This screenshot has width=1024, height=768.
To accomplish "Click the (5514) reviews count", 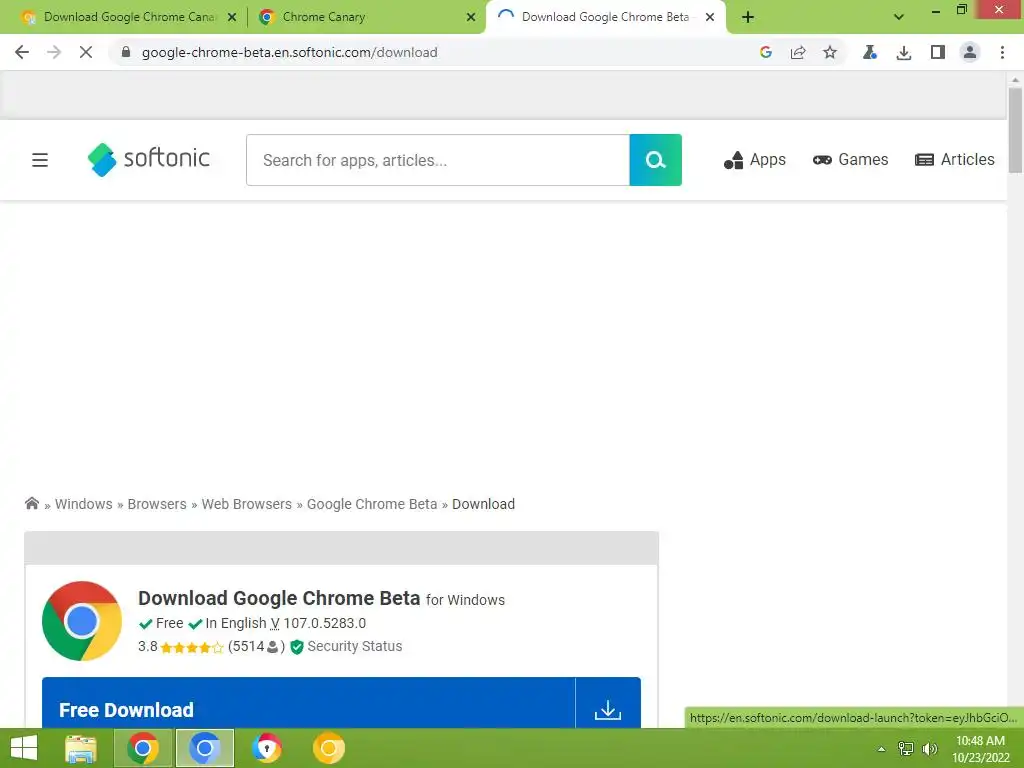I will [256, 647].
